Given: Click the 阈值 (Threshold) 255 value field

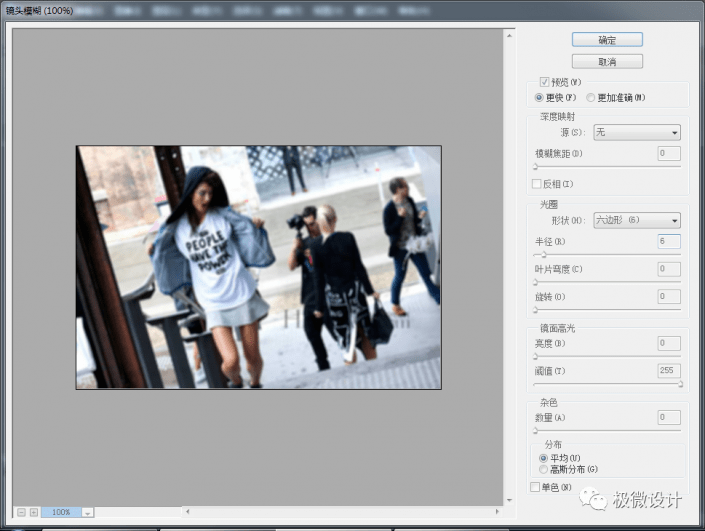Looking at the screenshot, I should [668, 370].
